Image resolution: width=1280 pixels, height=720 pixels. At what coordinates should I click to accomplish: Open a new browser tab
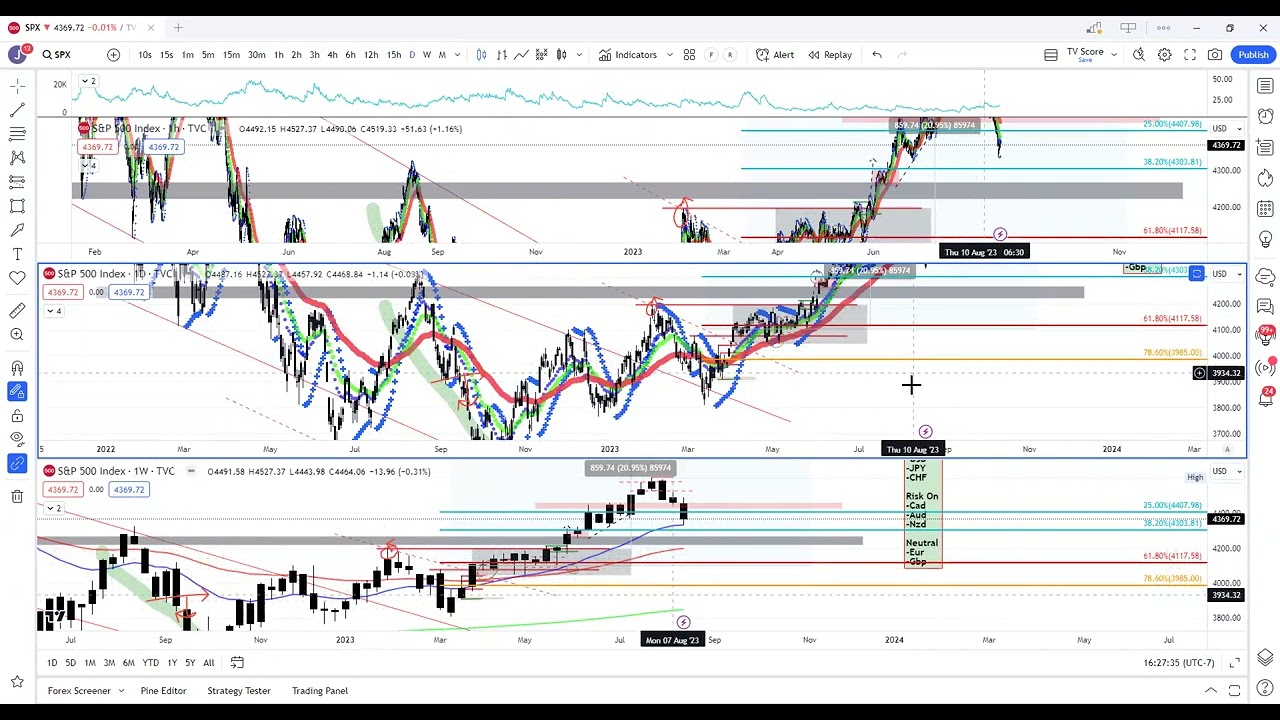click(178, 28)
